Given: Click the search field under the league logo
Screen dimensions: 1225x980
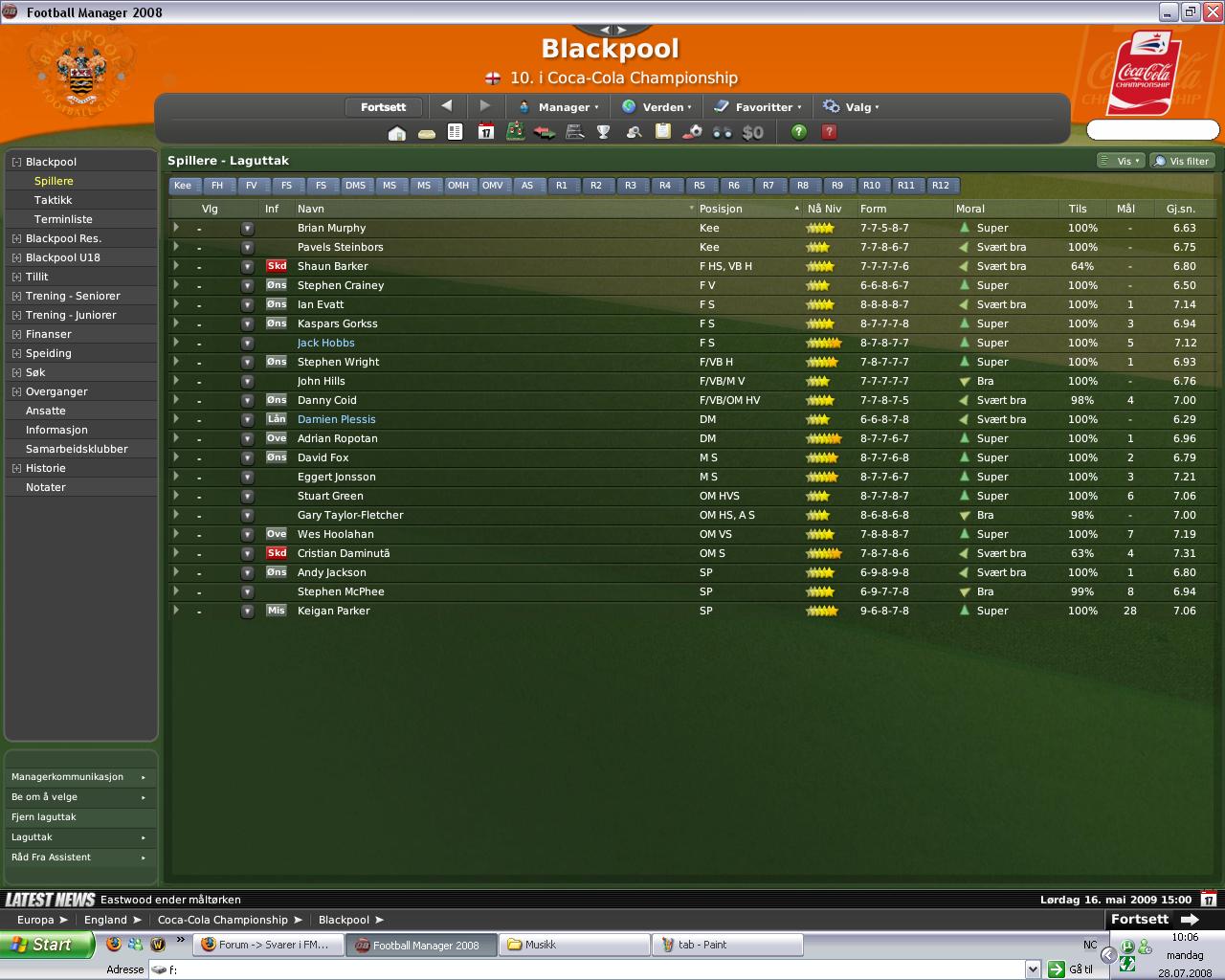Looking at the screenshot, I should [1153, 130].
